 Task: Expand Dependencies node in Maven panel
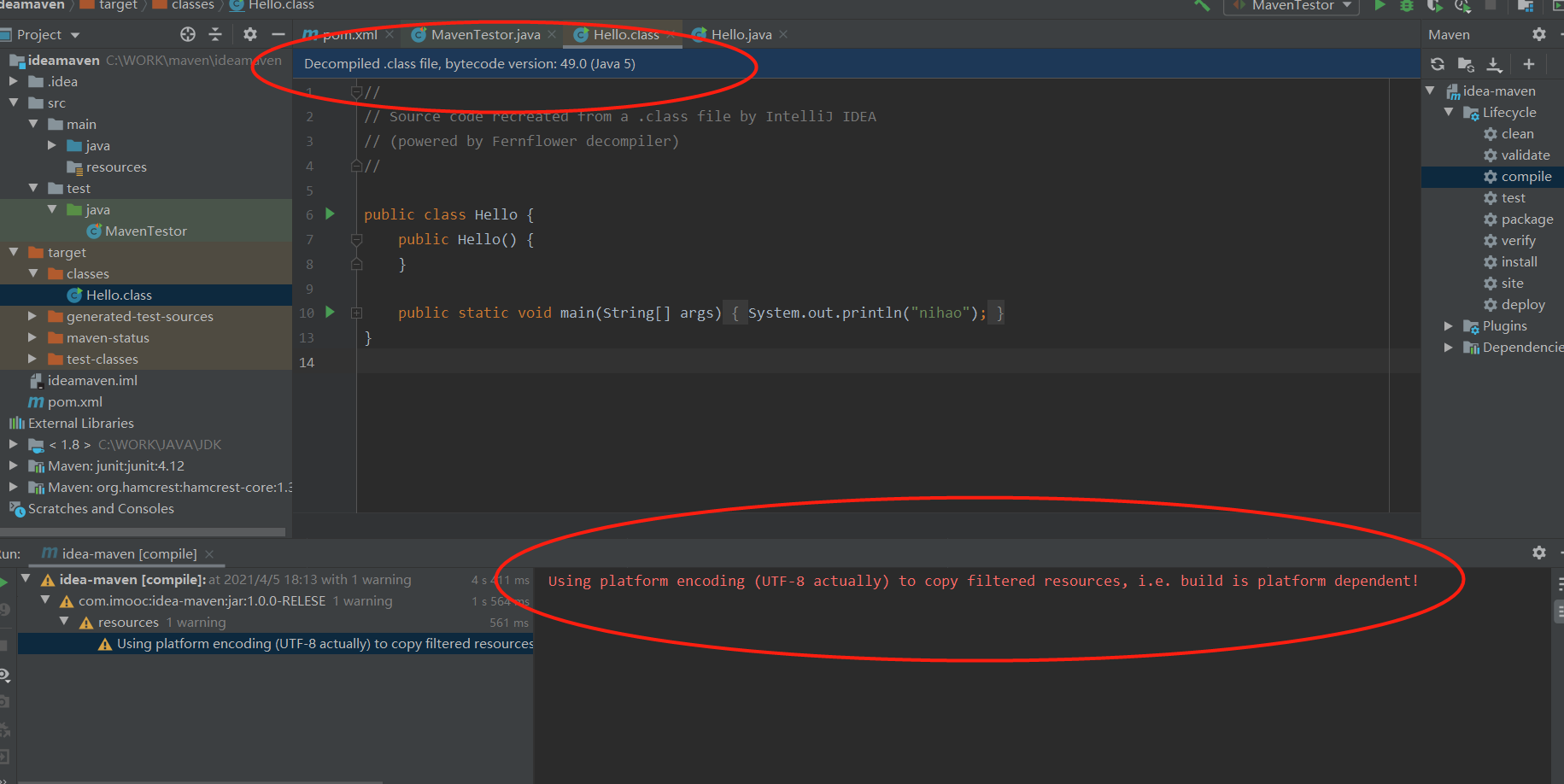tap(1449, 347)
